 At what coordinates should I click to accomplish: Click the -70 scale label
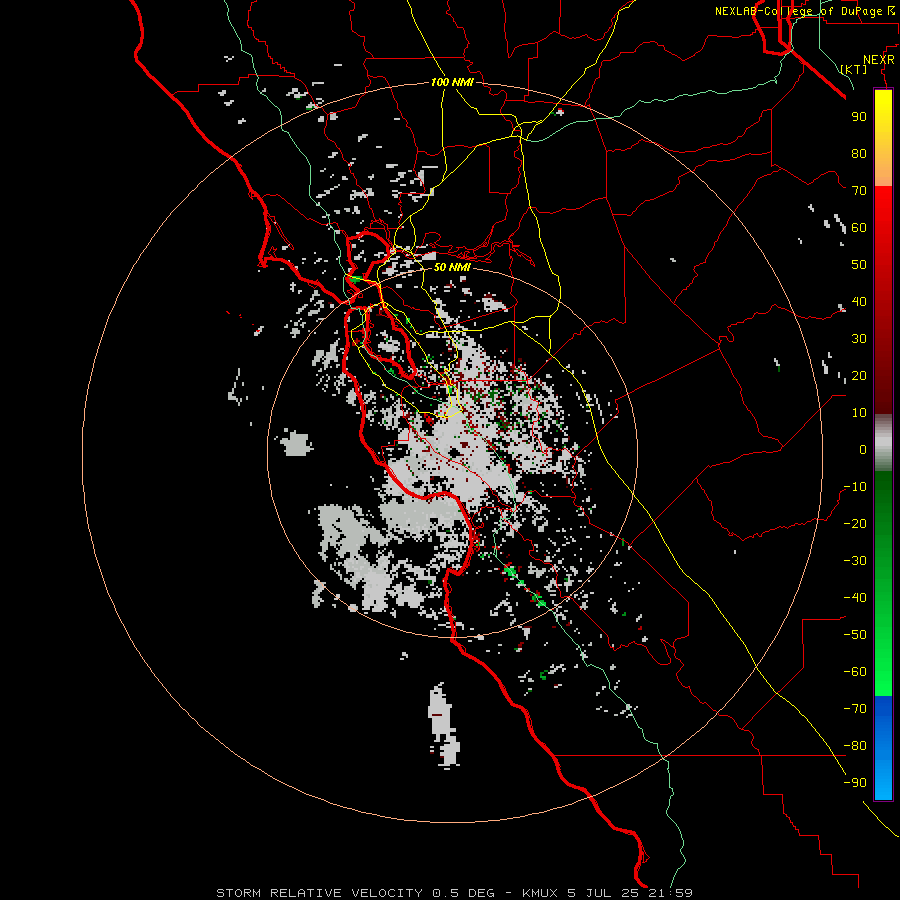click(x=855, y=709)
